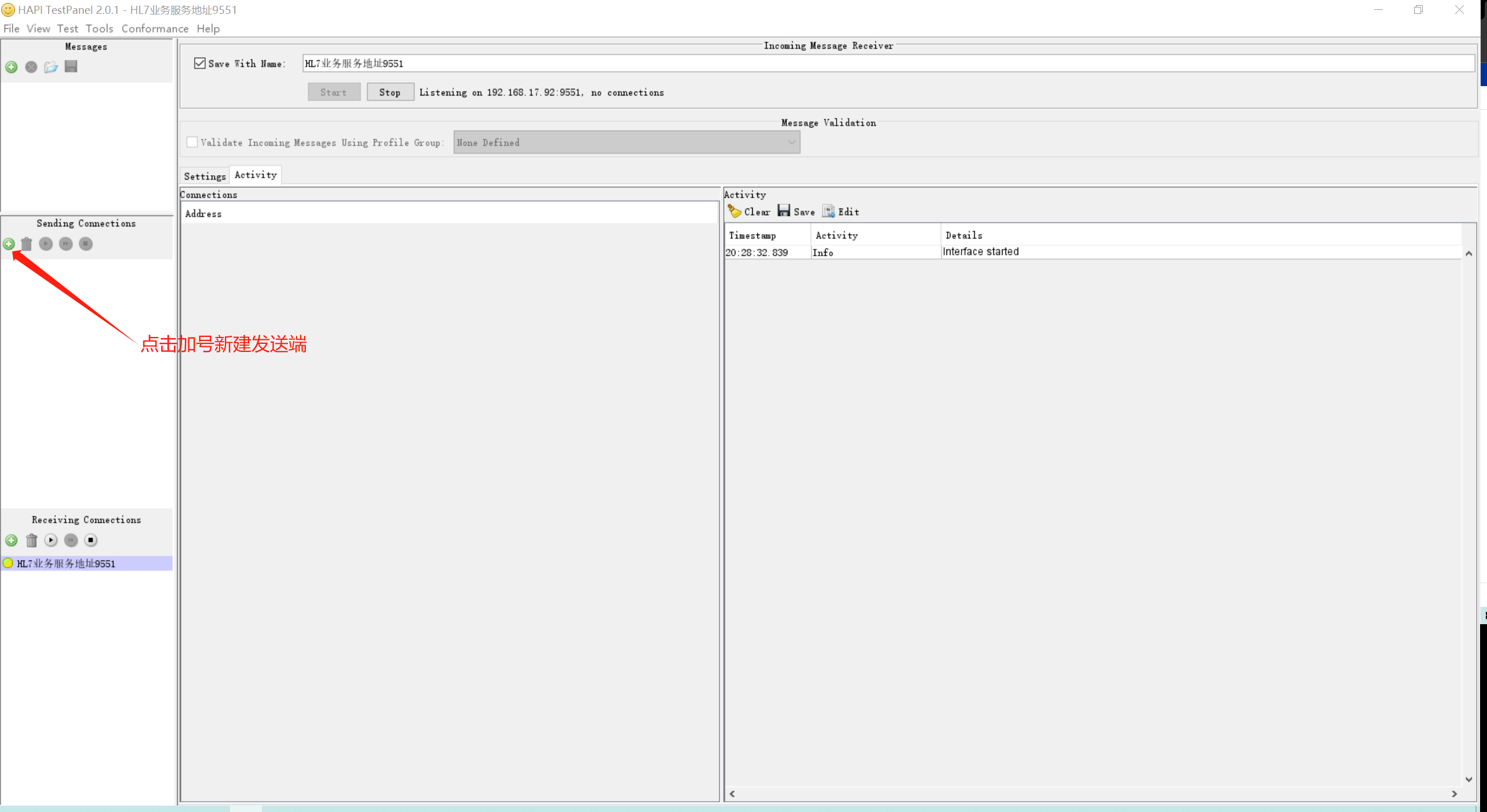This screenshot has height=812, width=1487.
Task: Select HL7业务服务地址9551 receiving connection
Action: 66,563
